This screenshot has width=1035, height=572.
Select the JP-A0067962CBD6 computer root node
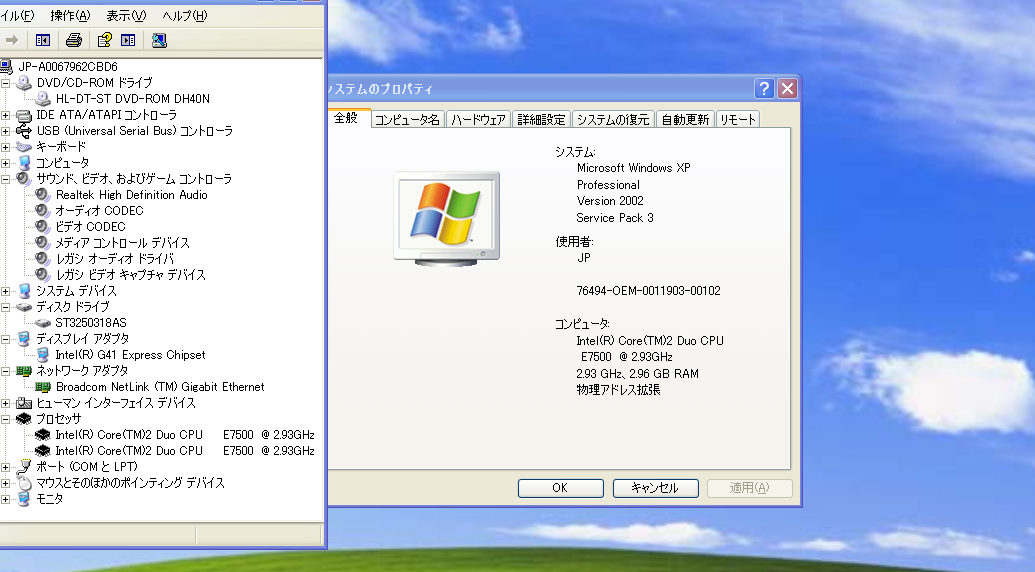(x=68, y=67)
